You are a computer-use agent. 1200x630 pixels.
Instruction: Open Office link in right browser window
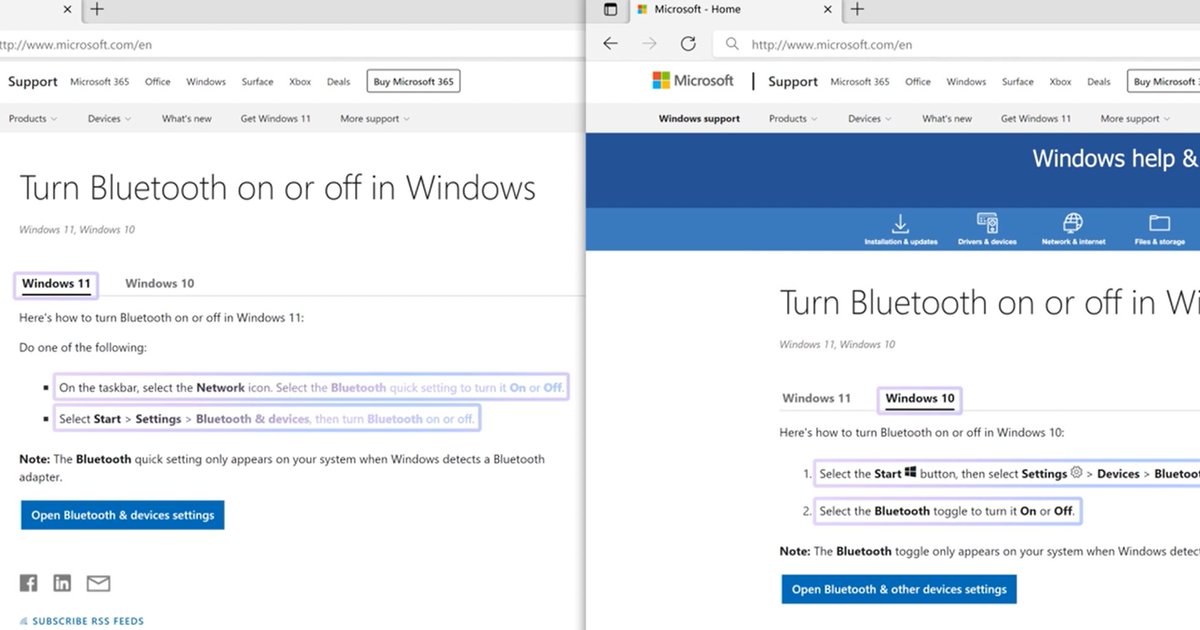(x=918, y=82)
